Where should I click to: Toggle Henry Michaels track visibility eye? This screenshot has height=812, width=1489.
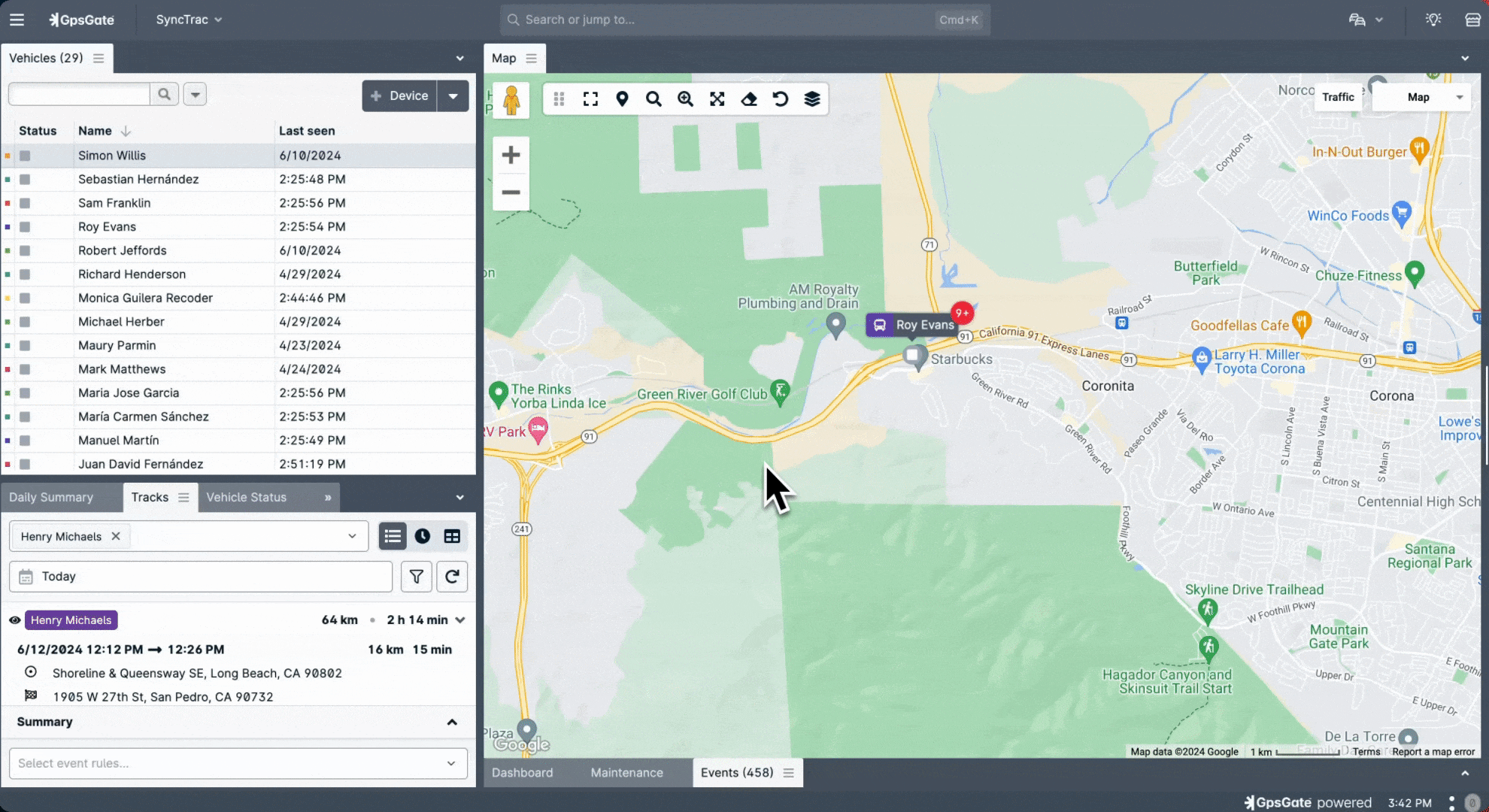14,620
